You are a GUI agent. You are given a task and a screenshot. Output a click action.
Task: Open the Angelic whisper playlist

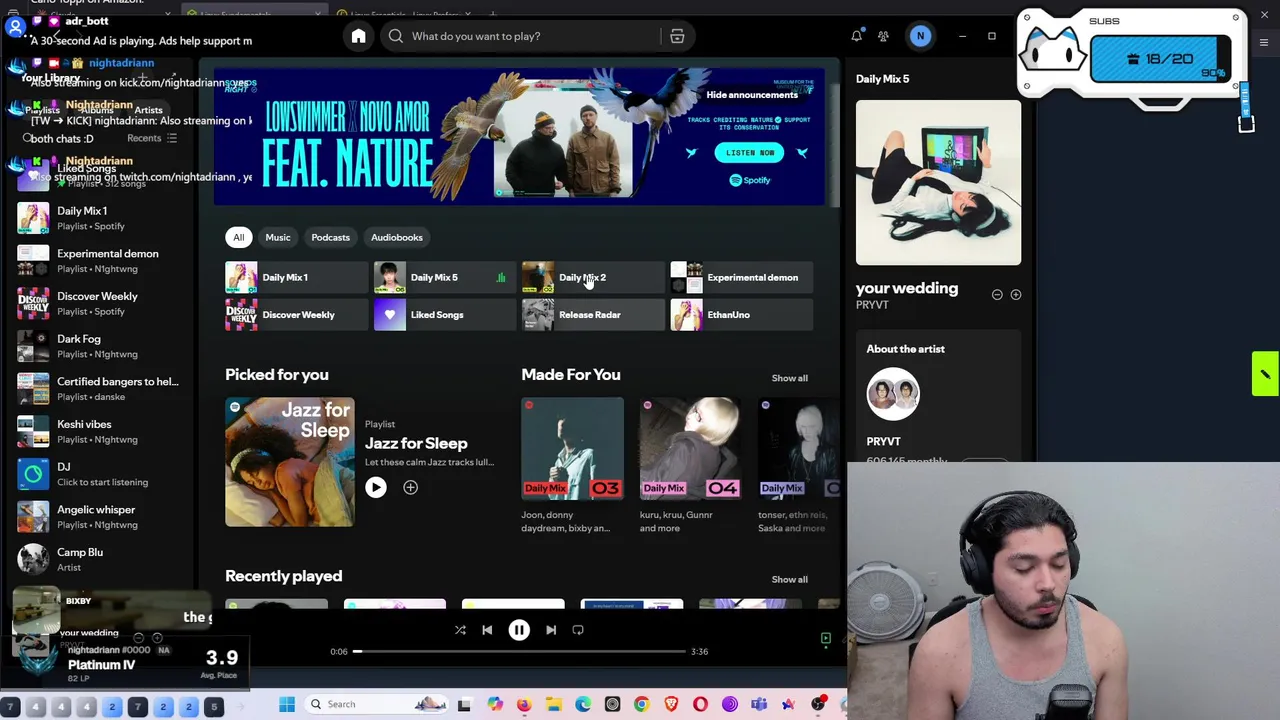point(100,517)
